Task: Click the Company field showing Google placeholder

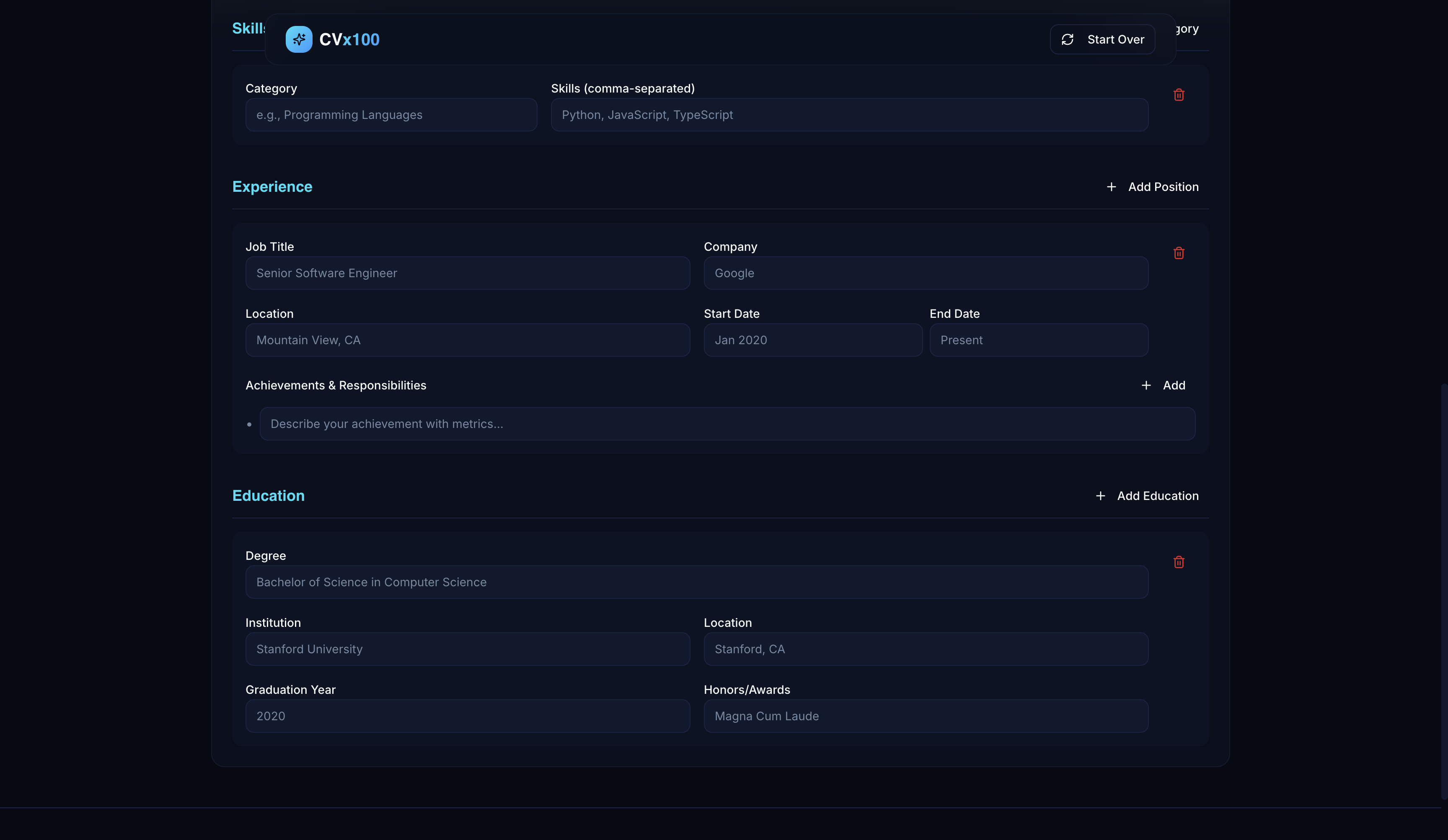Action: click(925, 273)
